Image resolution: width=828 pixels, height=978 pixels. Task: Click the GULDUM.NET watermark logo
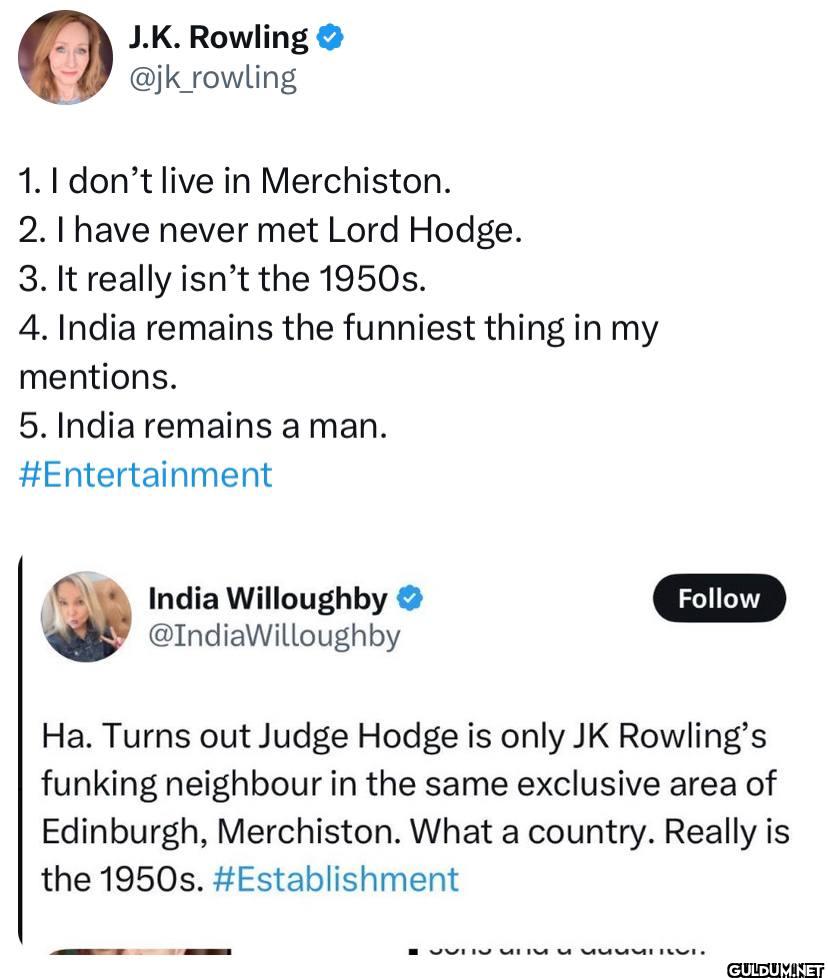(x=774, y=968)
